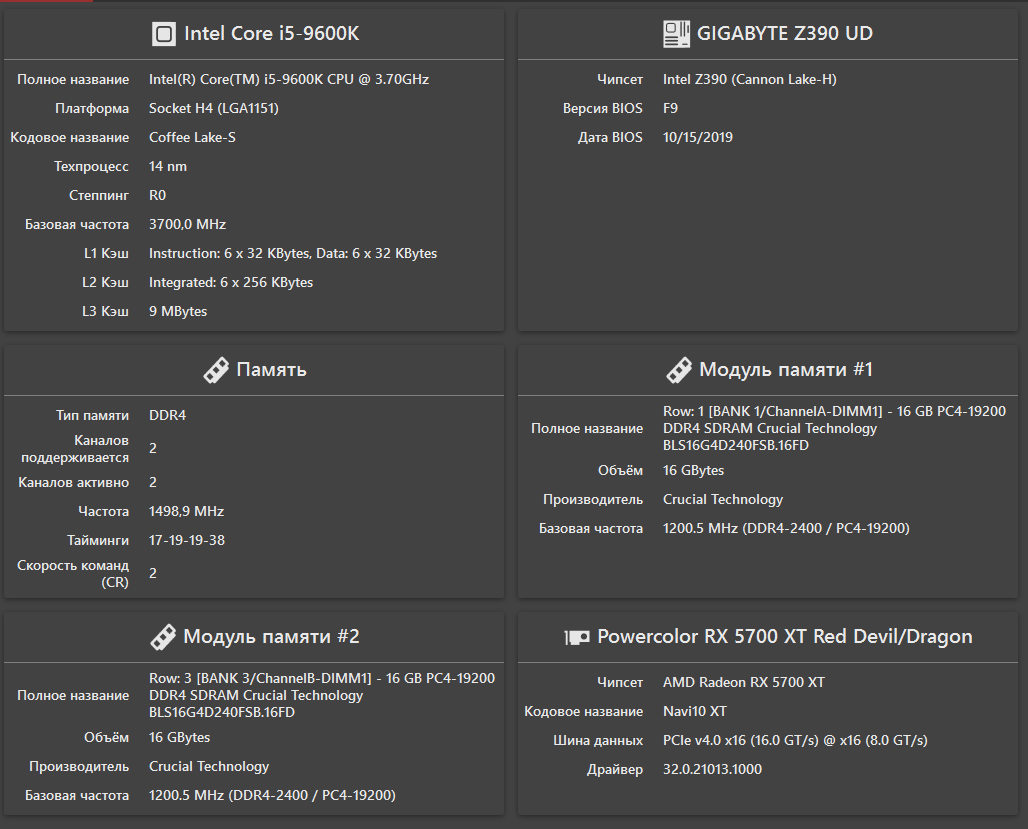Click the Версия BIOS label

click(603, 108)
